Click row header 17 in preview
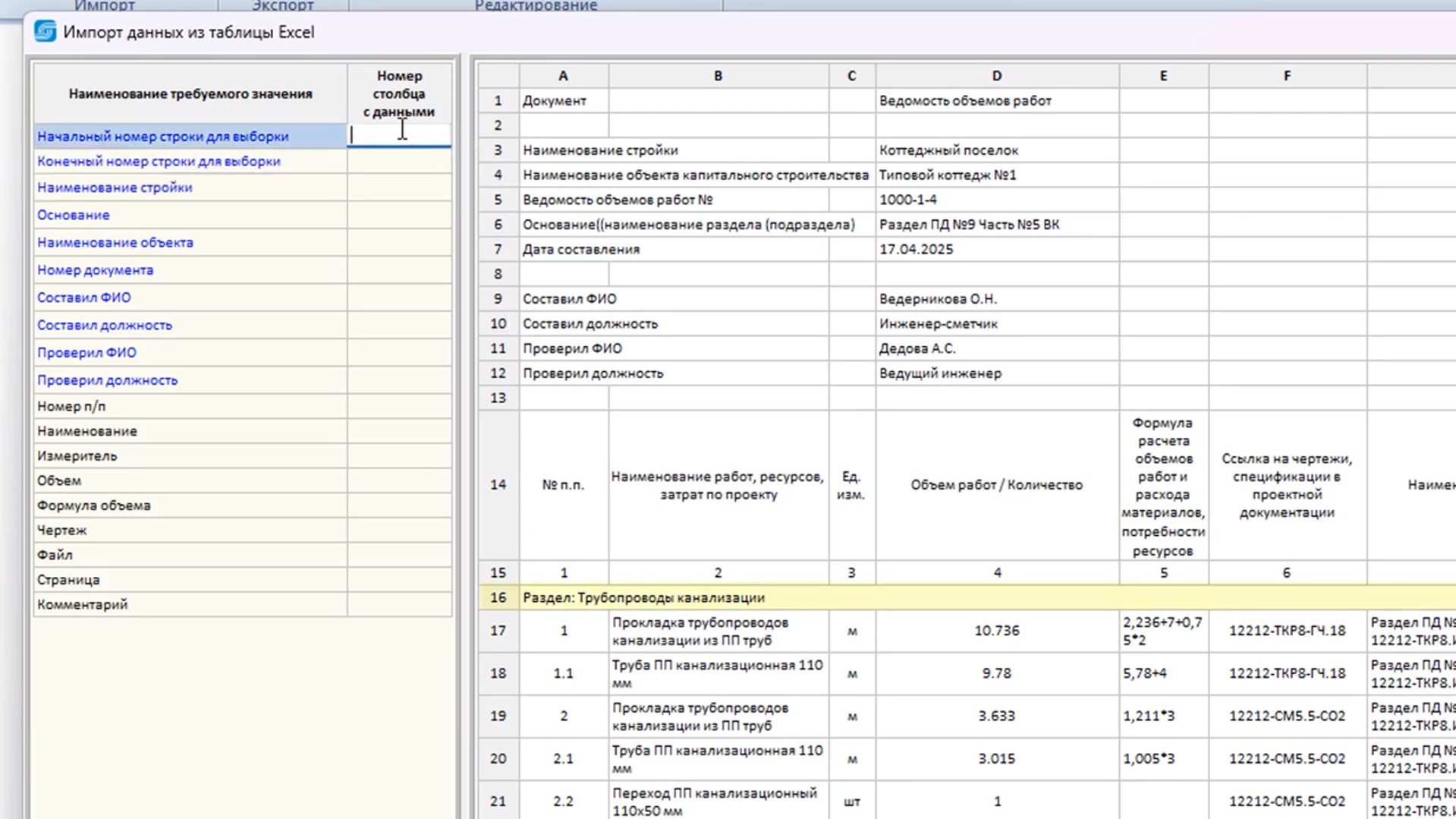 point(498,631)
